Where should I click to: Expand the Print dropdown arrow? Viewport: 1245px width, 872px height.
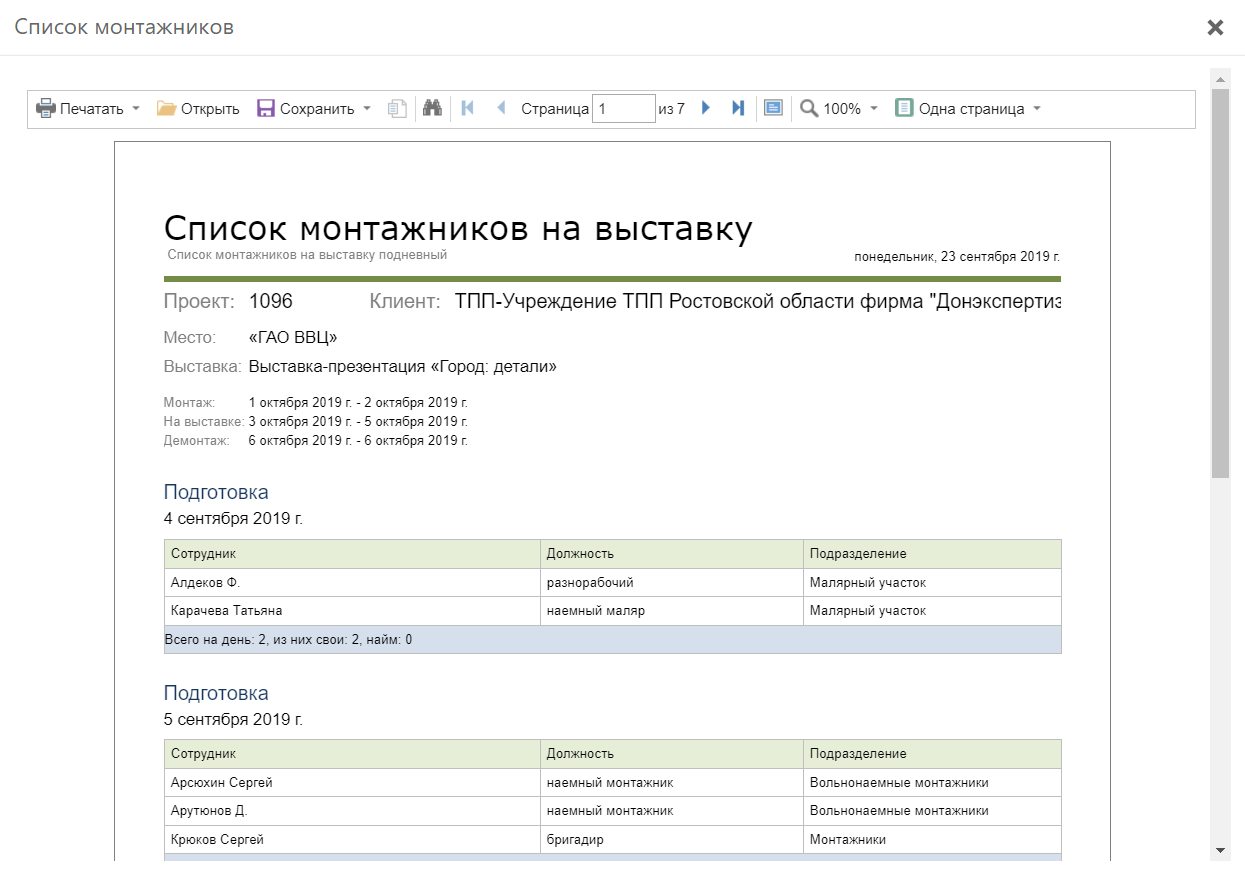coord(136,109)
